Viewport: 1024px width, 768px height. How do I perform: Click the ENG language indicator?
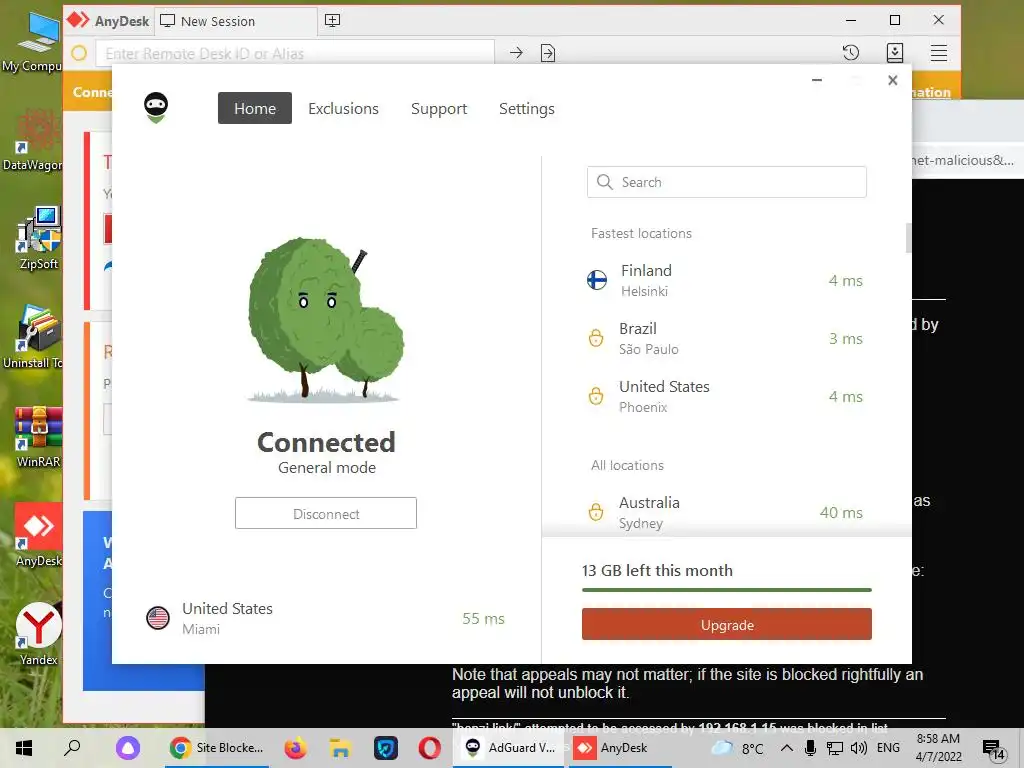point(888,748)
